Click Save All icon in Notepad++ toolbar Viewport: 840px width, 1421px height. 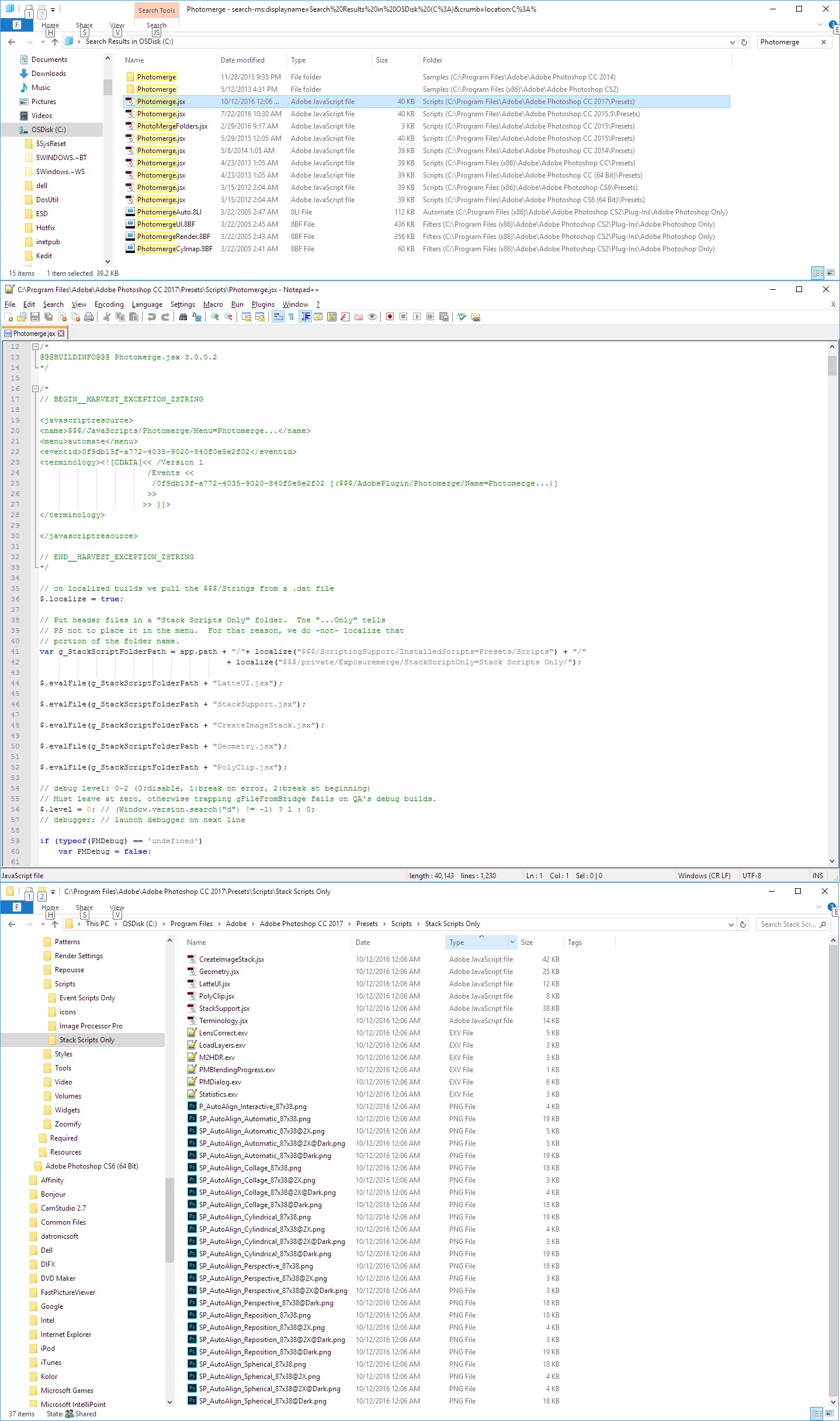coord(48,317)
